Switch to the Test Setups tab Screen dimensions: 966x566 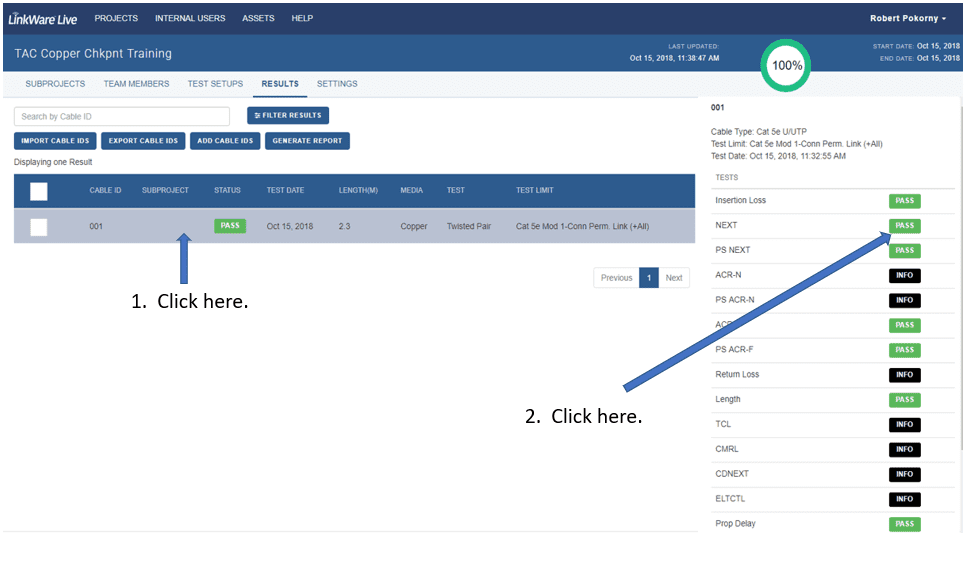pos(215,84)
